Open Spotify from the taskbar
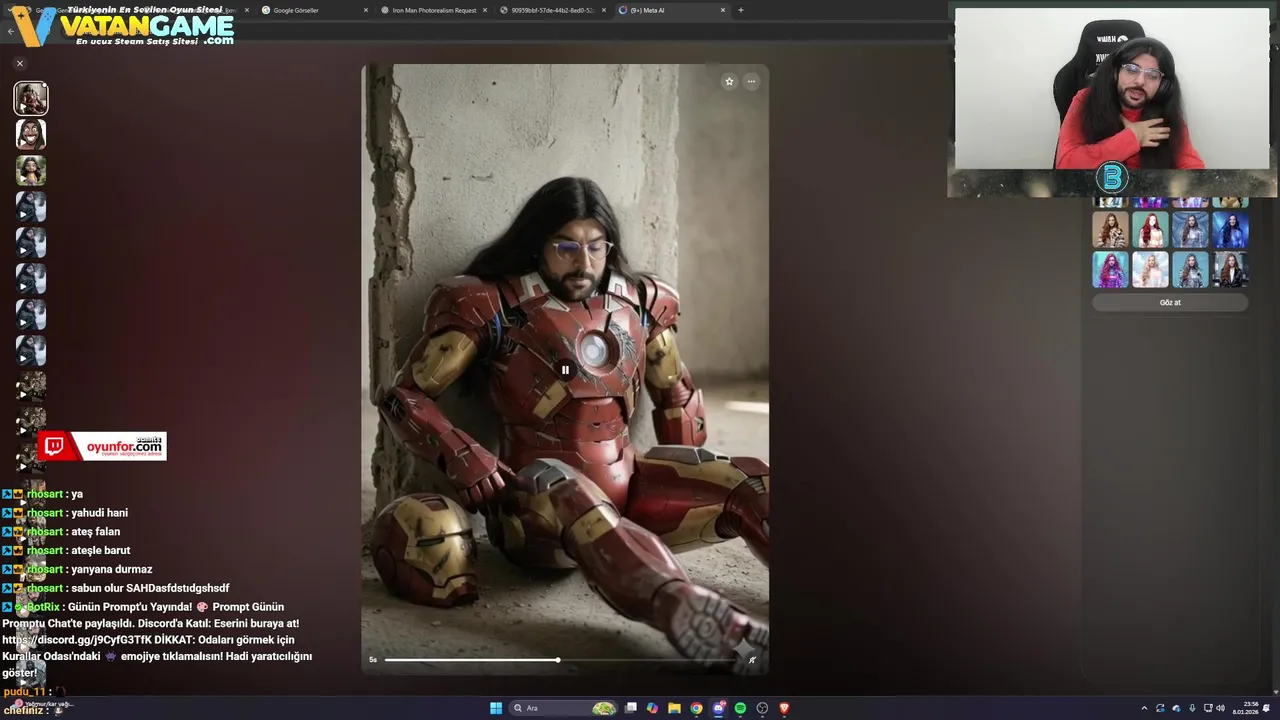This screenshot has height=720, width=1280. pyautogui.click(x=741, y=708)
